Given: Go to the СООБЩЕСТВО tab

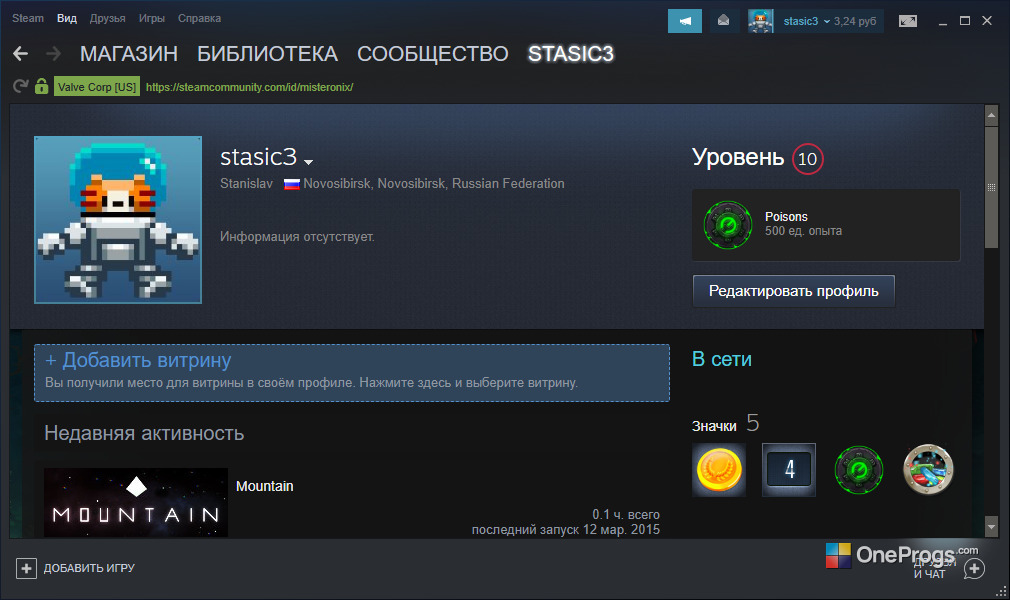Looking at the screenshot, I should click(433, 53).
